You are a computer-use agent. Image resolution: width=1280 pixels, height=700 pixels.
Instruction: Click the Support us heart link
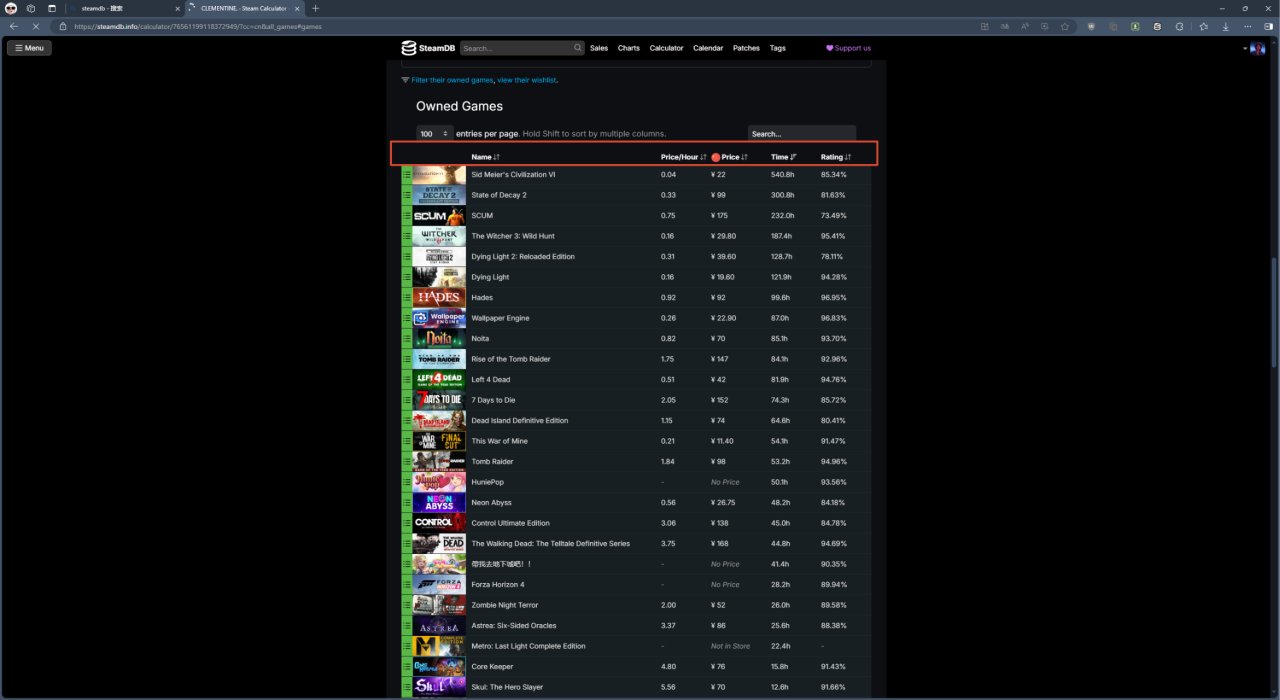tap(848, 48)
